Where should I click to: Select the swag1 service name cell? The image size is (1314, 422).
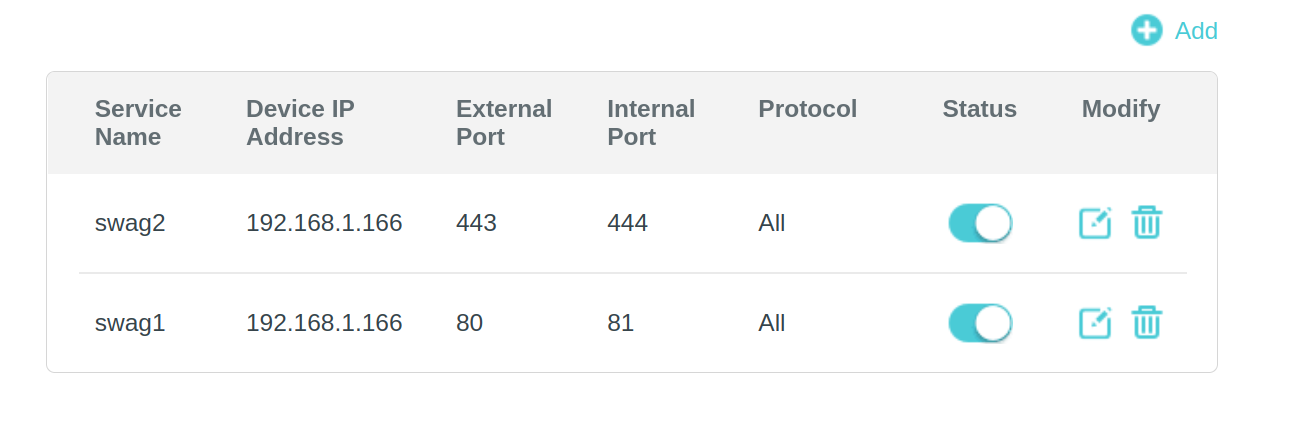tap(130, 323)
